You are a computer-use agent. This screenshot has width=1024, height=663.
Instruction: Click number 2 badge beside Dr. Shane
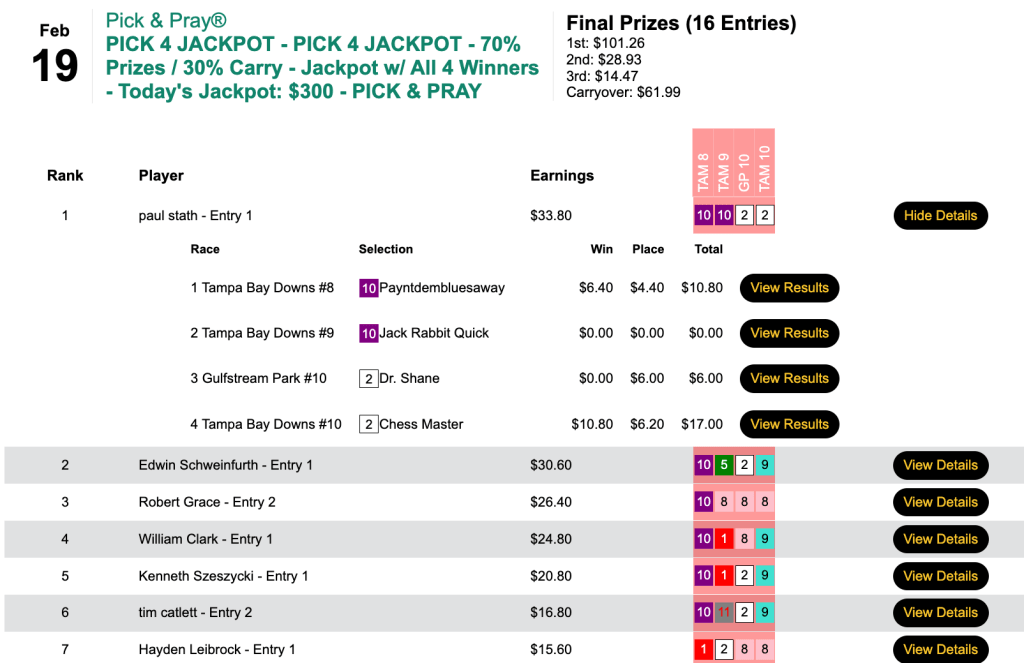[369, 379]
